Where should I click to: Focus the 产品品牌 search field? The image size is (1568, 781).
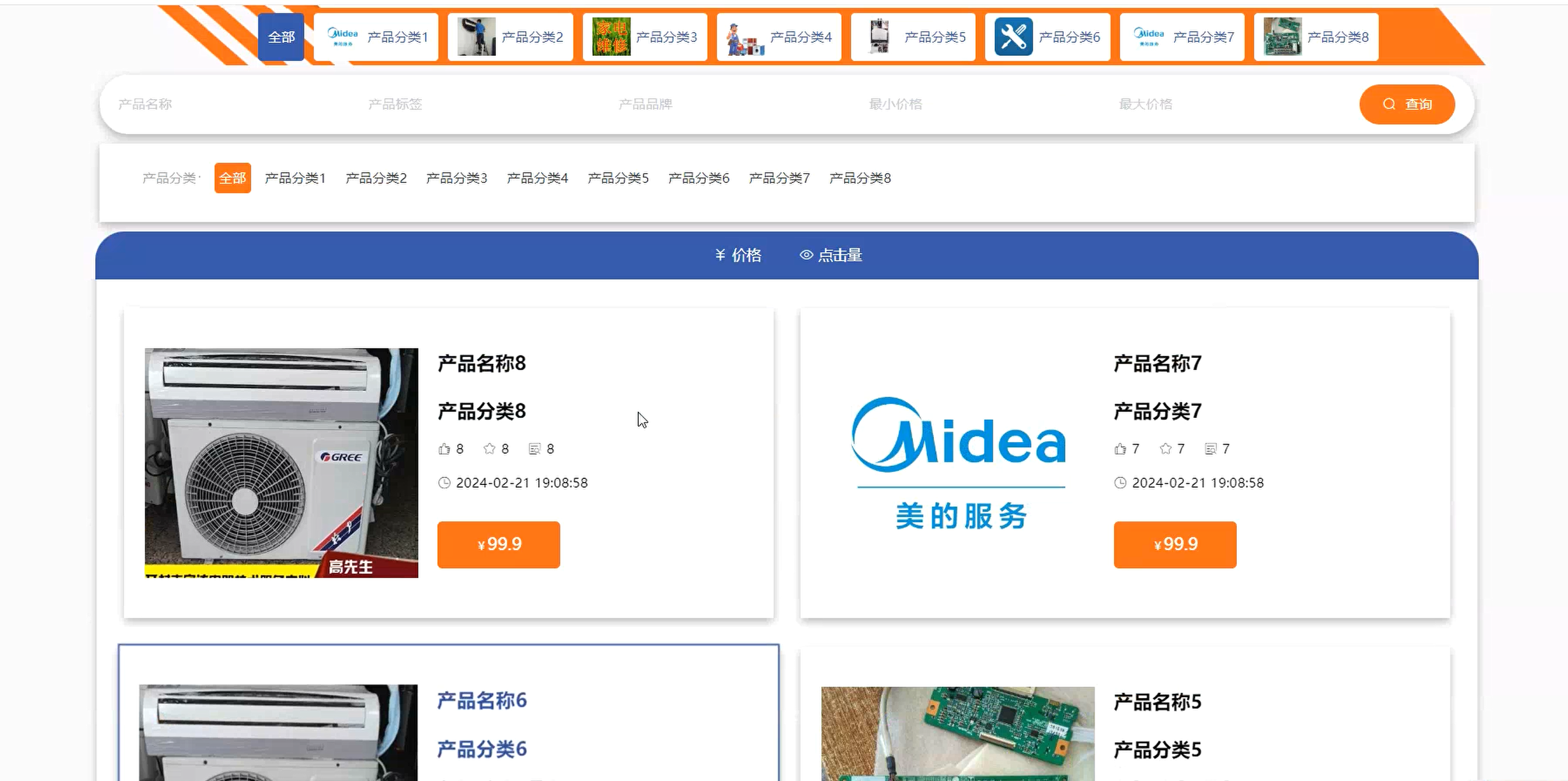734,104
